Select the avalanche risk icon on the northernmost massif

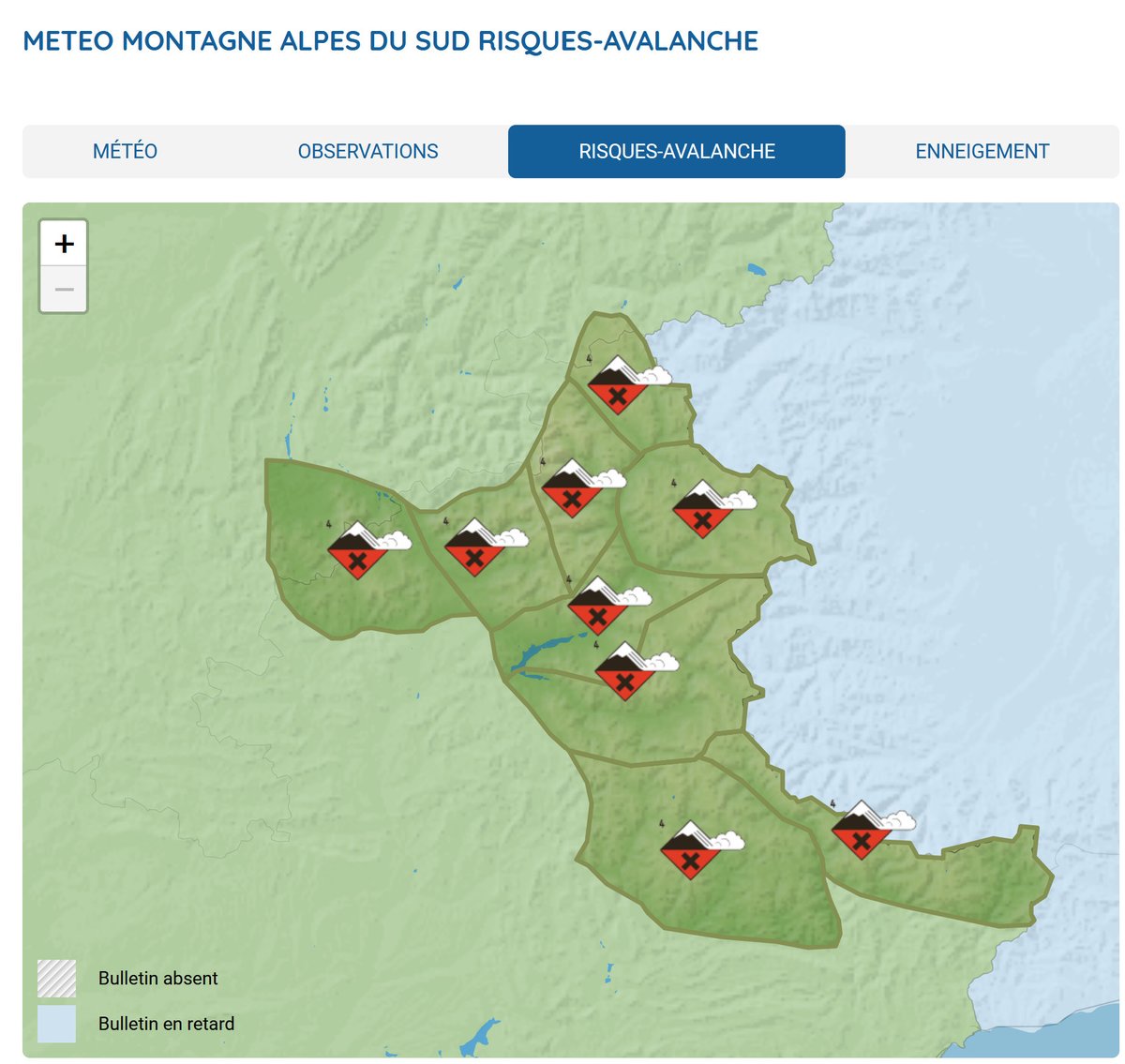(619, 384)
